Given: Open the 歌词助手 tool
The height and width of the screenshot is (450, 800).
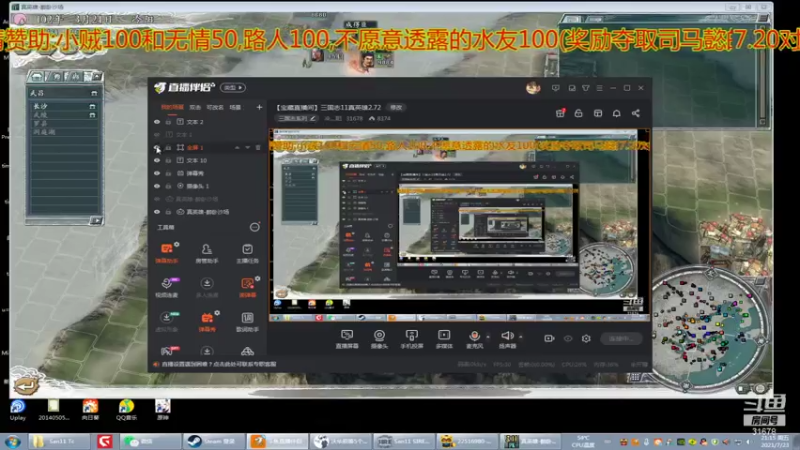Looking at the screenshot, I should tap(247, 321).
